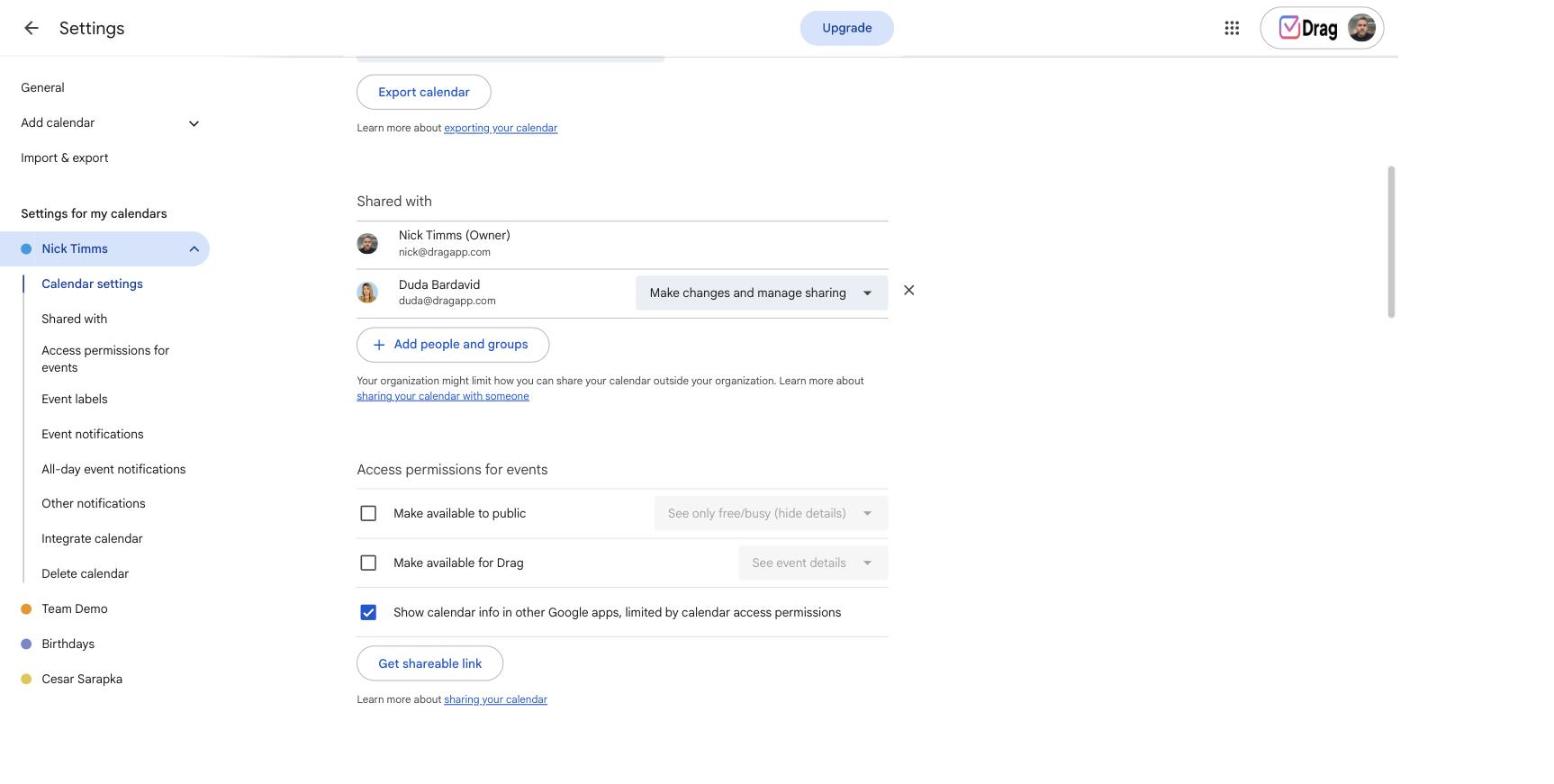
Task: Click the Drag logo in header
Action: 1308,28
